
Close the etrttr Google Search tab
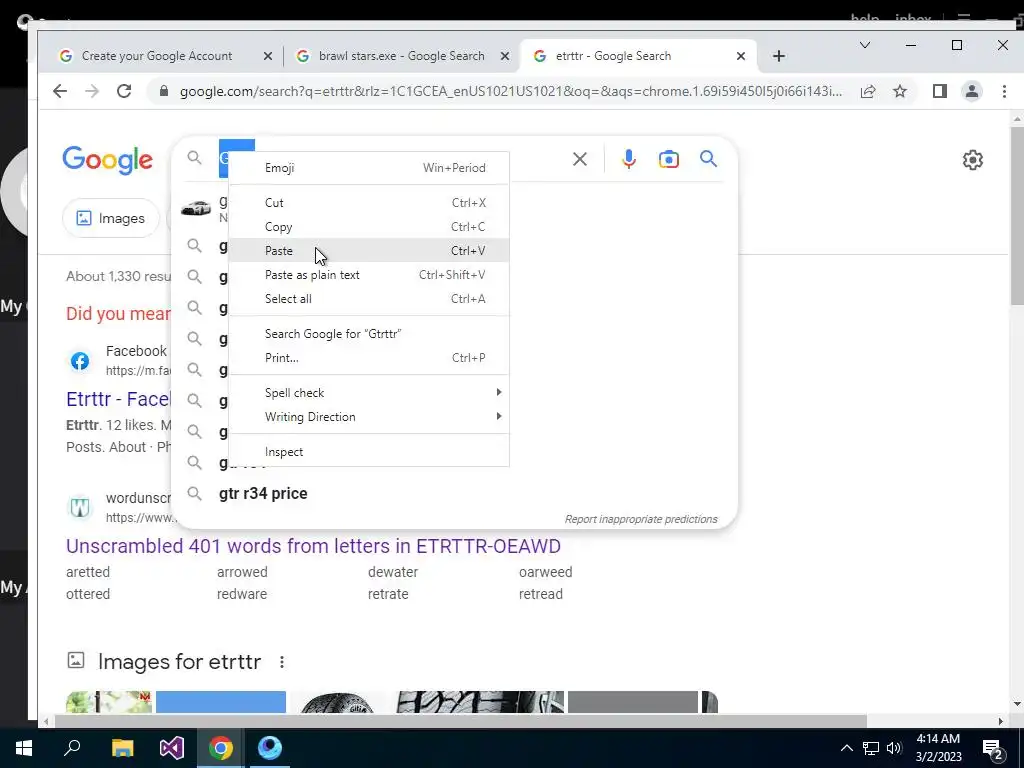coord(741,56)
